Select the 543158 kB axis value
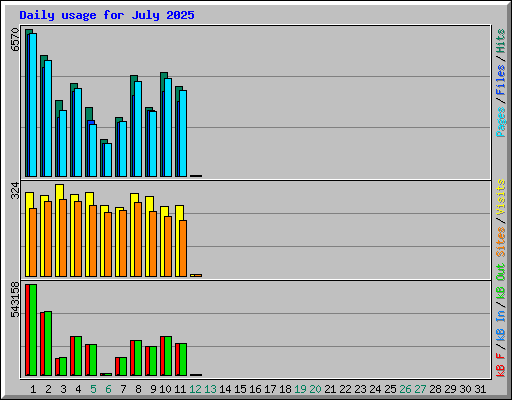 tap(15, 299)
